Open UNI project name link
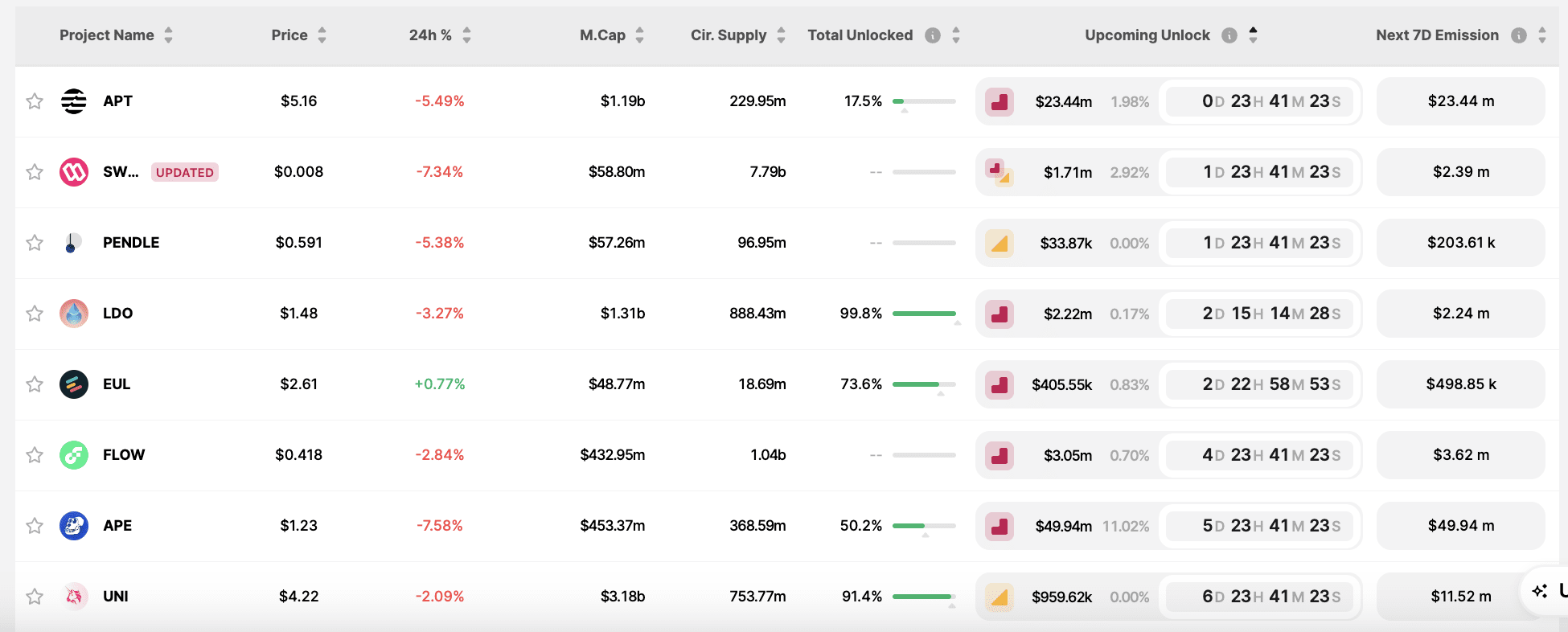Viewport: 1568px width, 632px height. (116, 597)
